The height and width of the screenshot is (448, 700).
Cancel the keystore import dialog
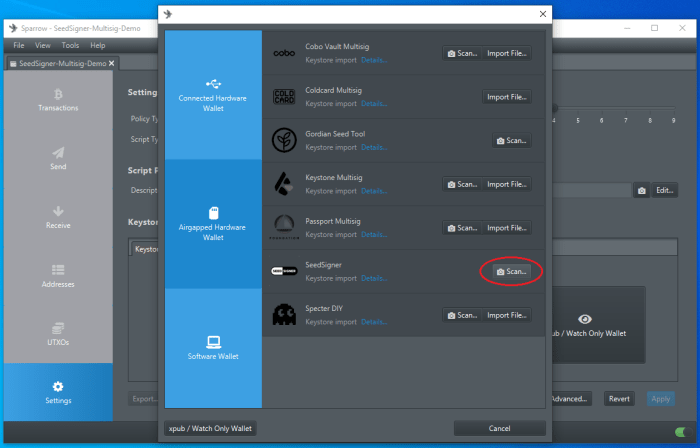[501, 428]
